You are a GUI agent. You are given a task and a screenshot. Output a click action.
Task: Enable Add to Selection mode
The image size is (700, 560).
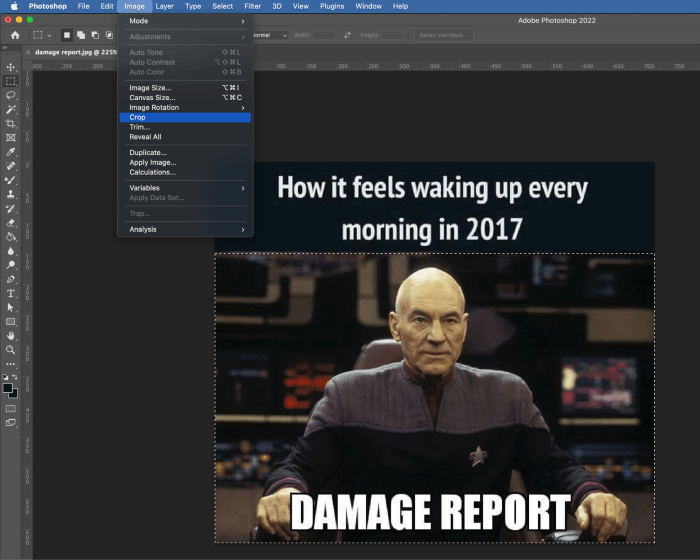pyautogui.click(x=81, y=35)
